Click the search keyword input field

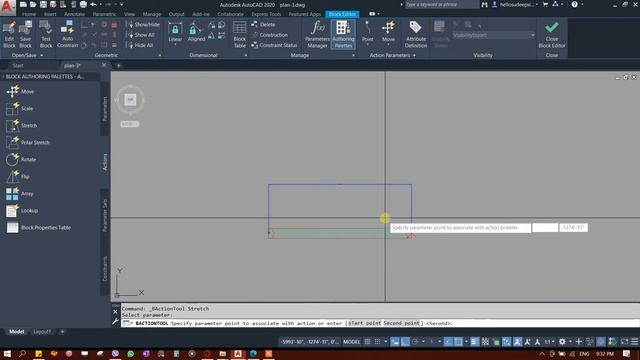[442, 4]
